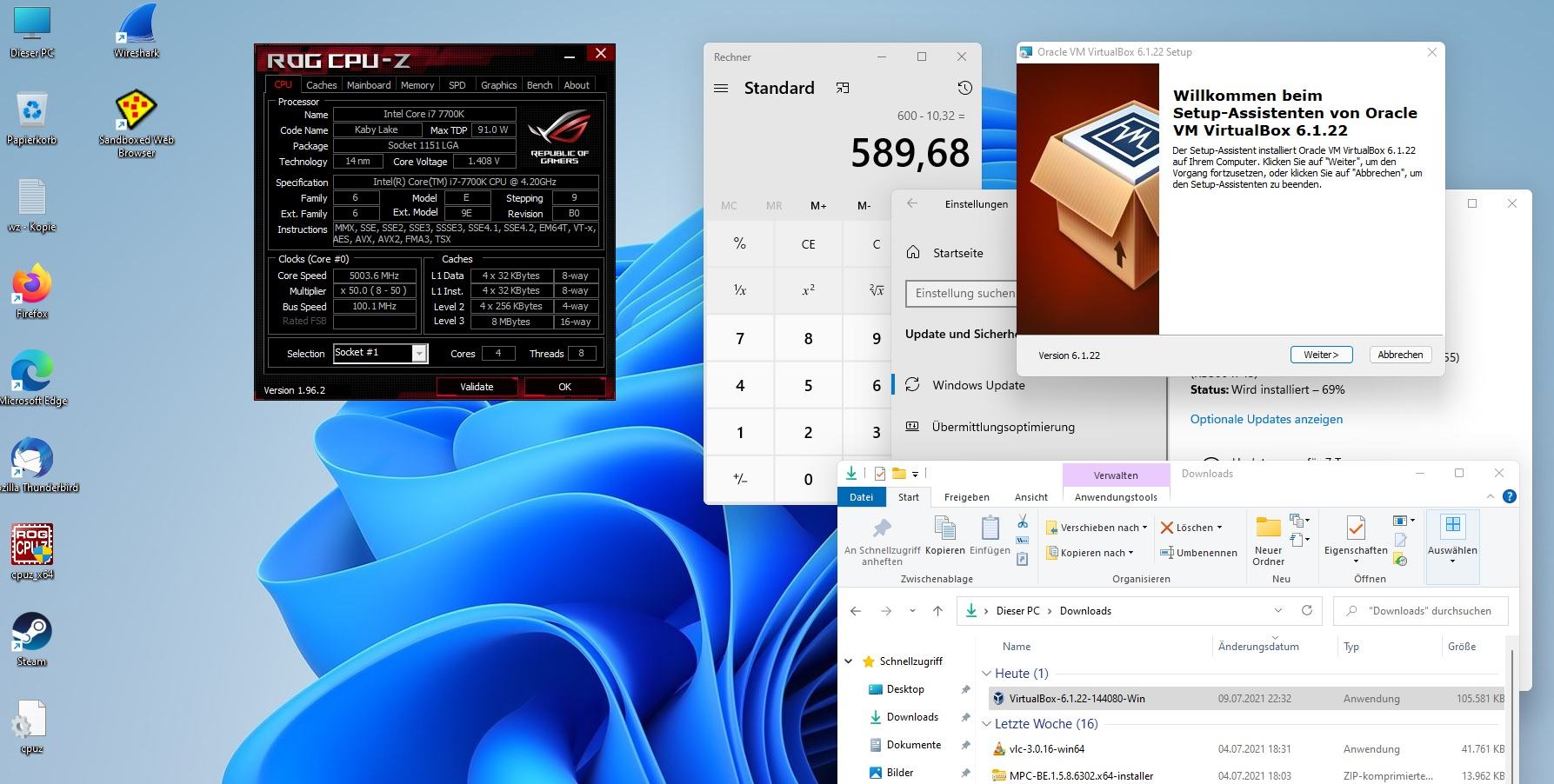The height and width of the screenshot is (784, 1554).
Task: Open the Memory tab in CPU-Z
Action: (417, 85)
